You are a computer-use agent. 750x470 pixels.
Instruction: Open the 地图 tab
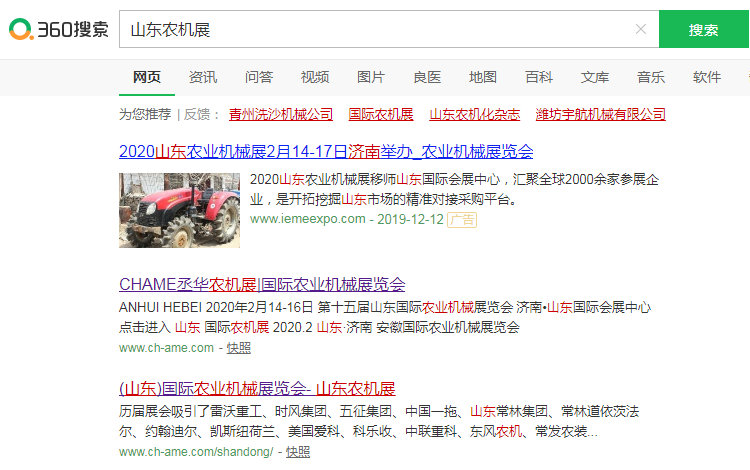[483, 77]
